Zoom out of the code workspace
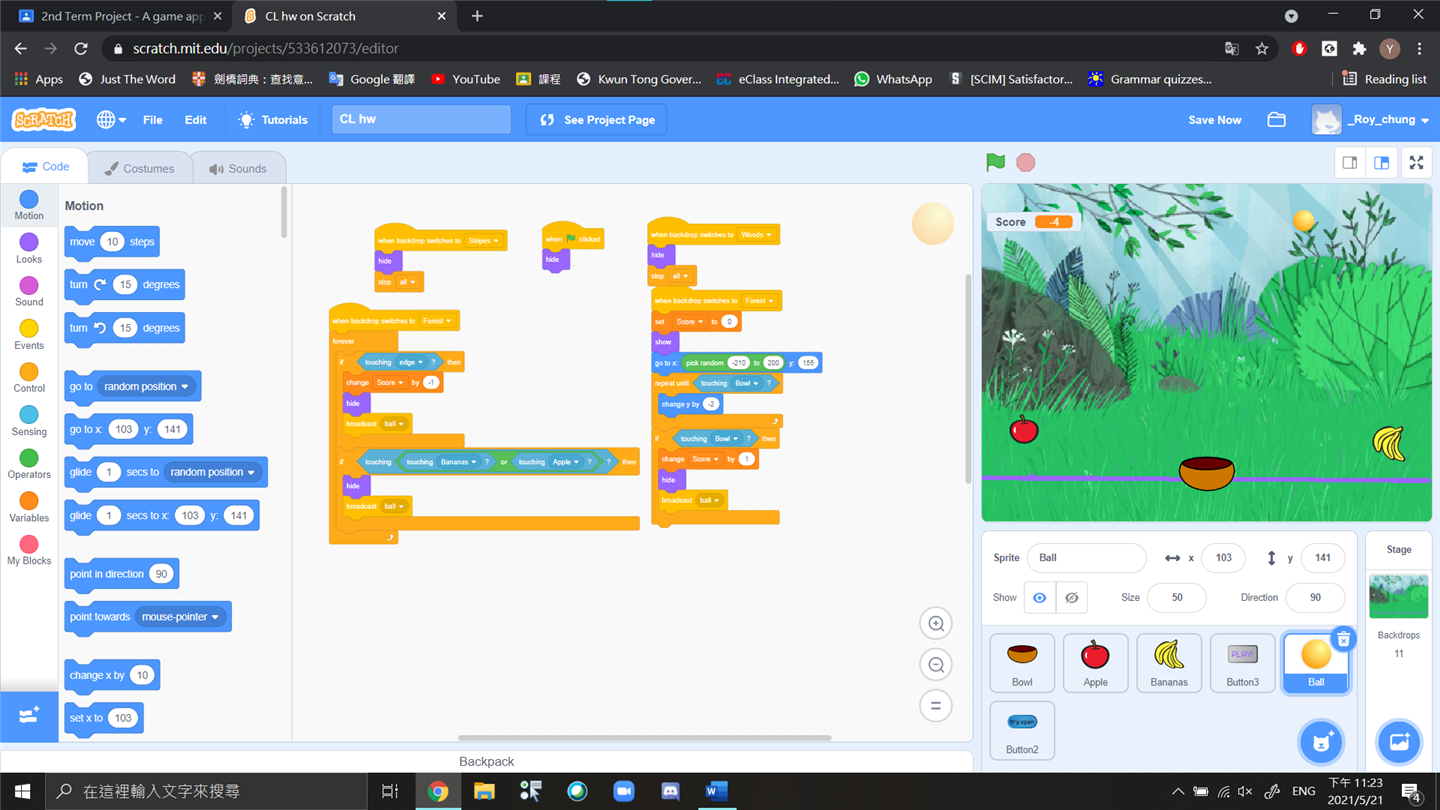 coord(936,665)
